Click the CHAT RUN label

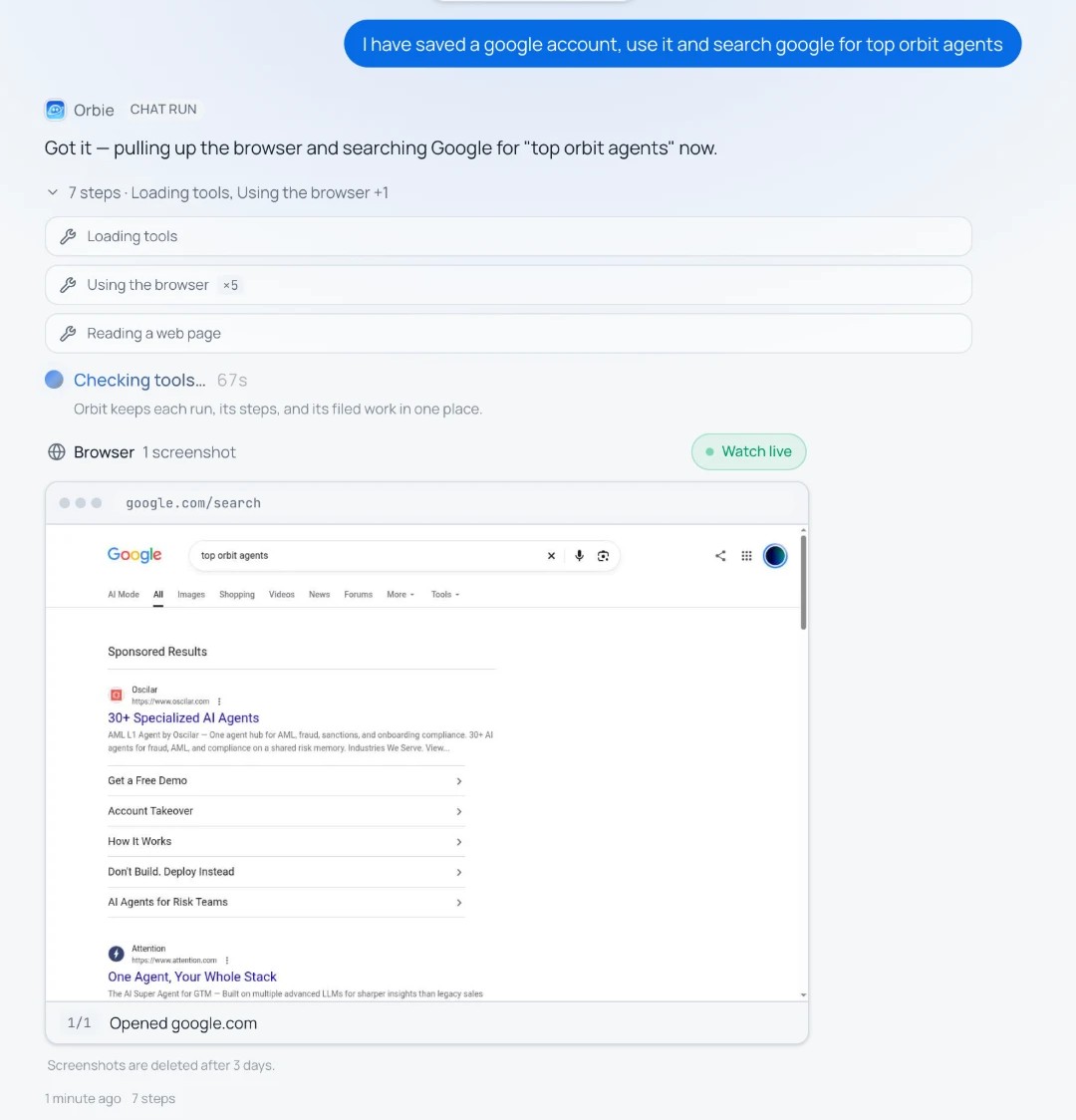click(163, 110)
